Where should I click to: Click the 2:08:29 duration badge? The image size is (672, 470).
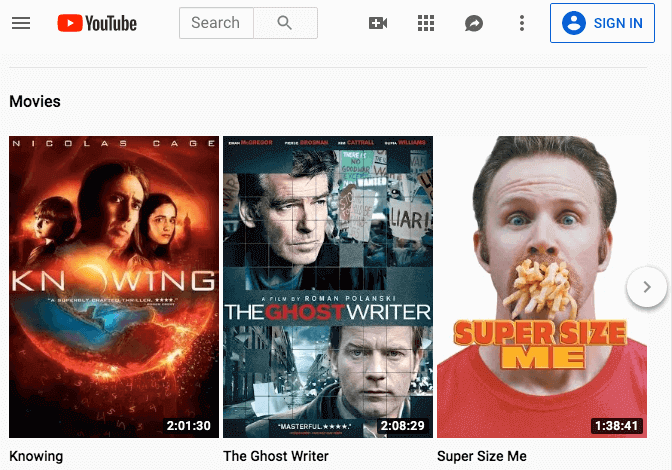(x=403, y=426)
